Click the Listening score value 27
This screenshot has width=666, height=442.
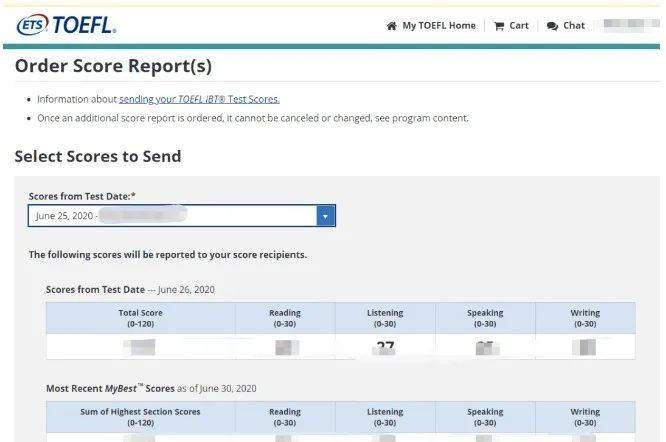tap(385, 347)
